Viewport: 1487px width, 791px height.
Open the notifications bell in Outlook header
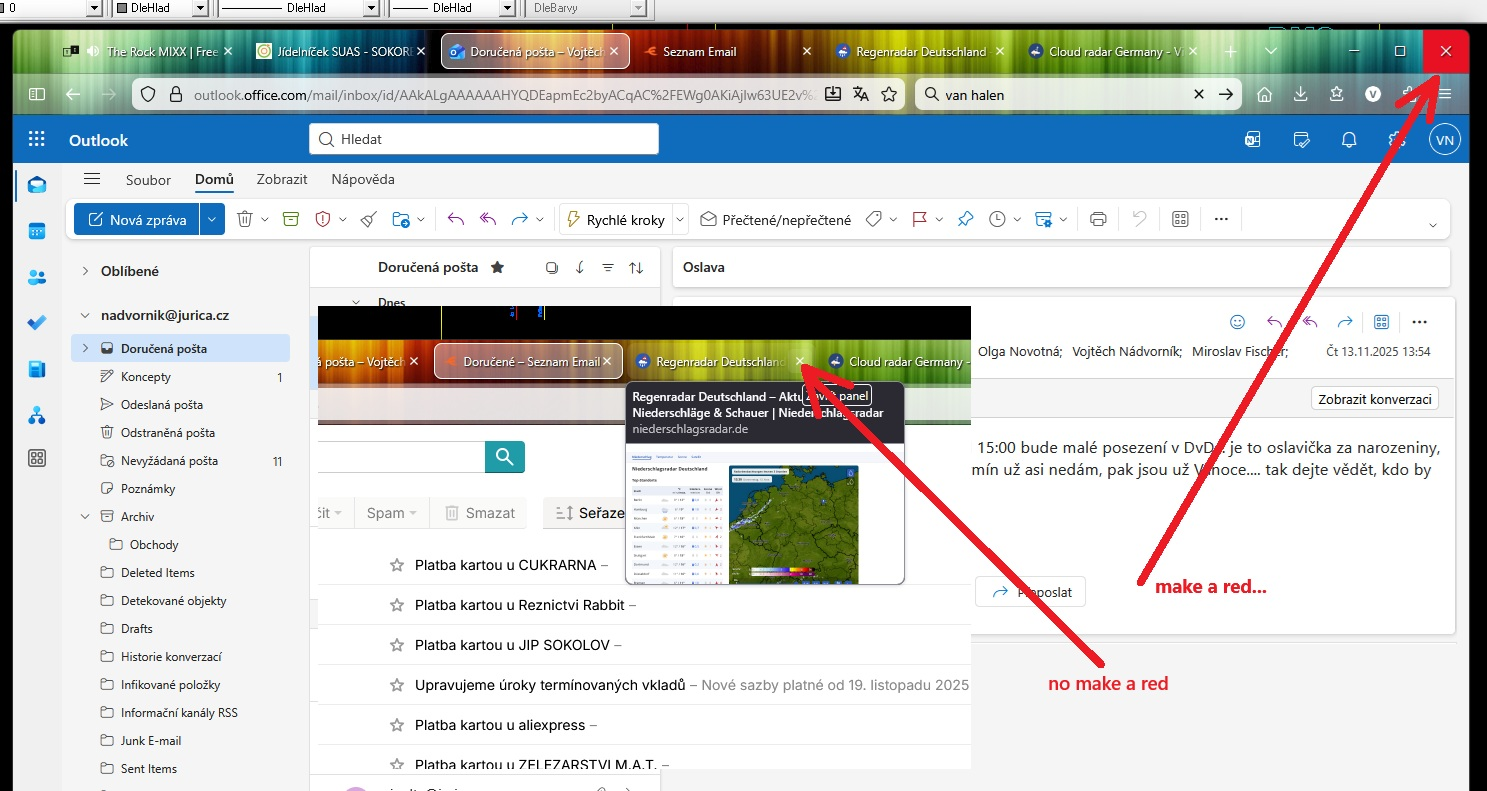tap(1349, 140)
